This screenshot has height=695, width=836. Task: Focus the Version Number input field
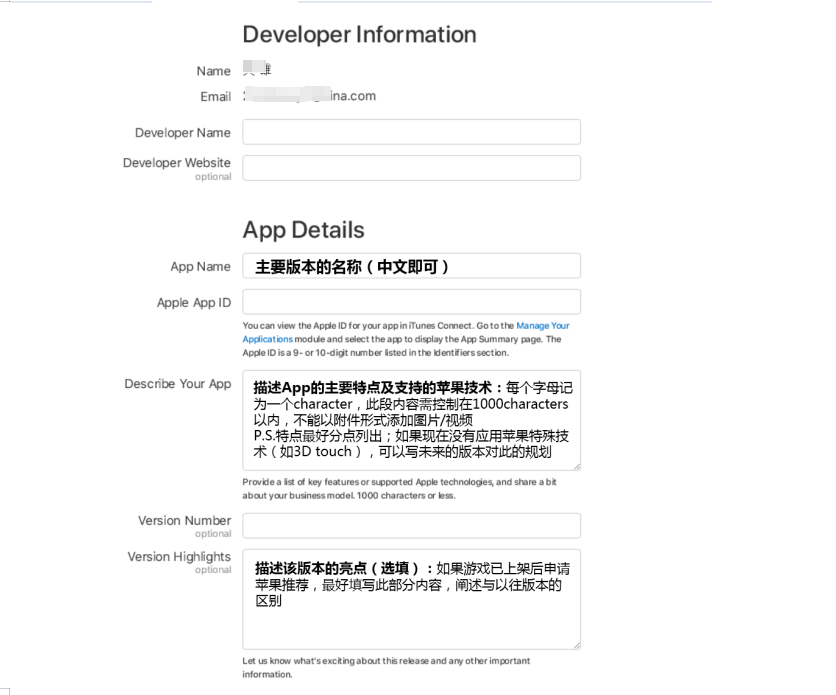411,526
